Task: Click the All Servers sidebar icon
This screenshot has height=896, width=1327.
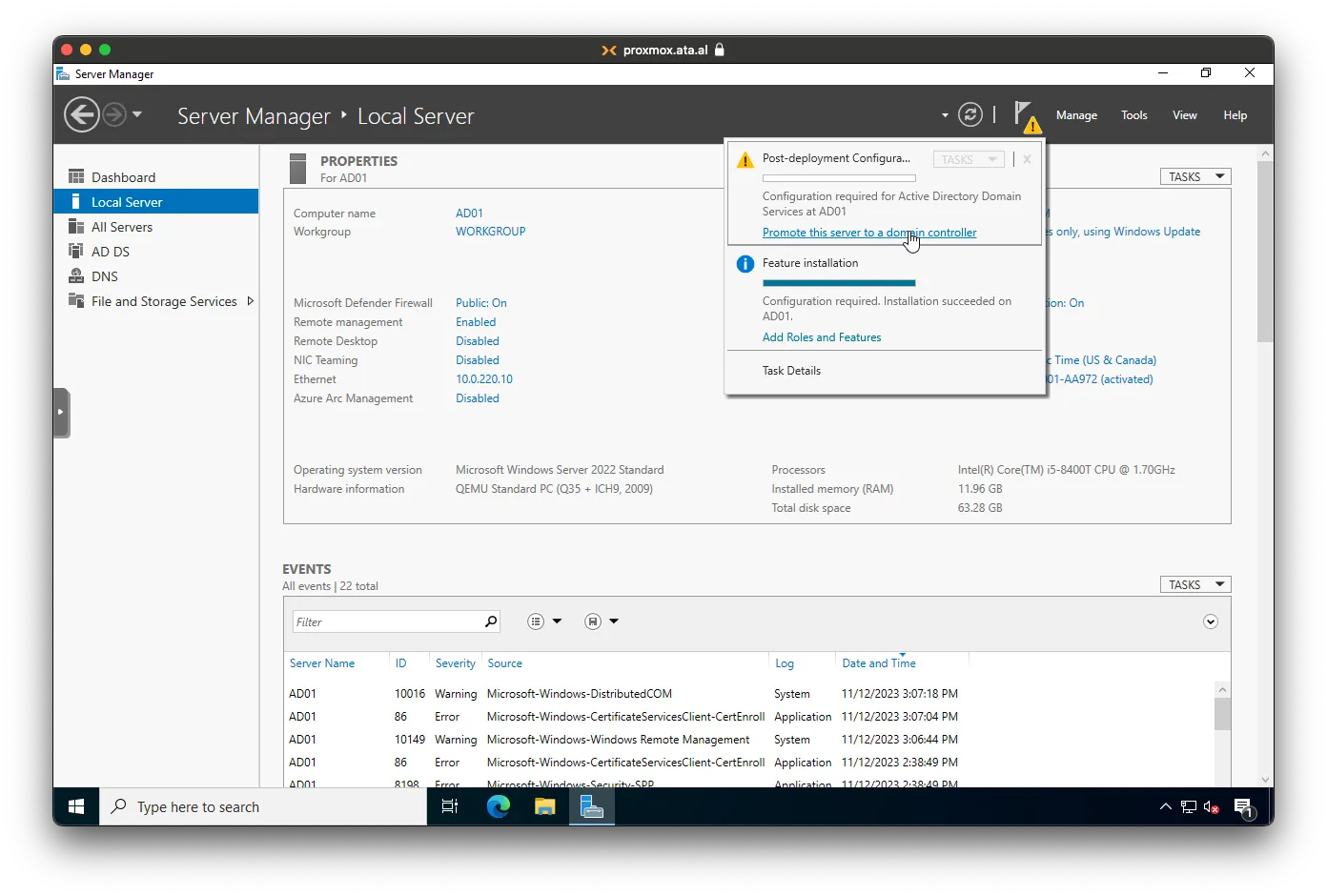Action: [x=76, y=226]
